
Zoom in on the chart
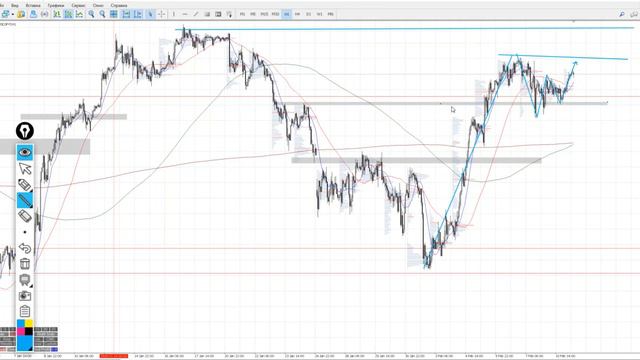[91, 14]
